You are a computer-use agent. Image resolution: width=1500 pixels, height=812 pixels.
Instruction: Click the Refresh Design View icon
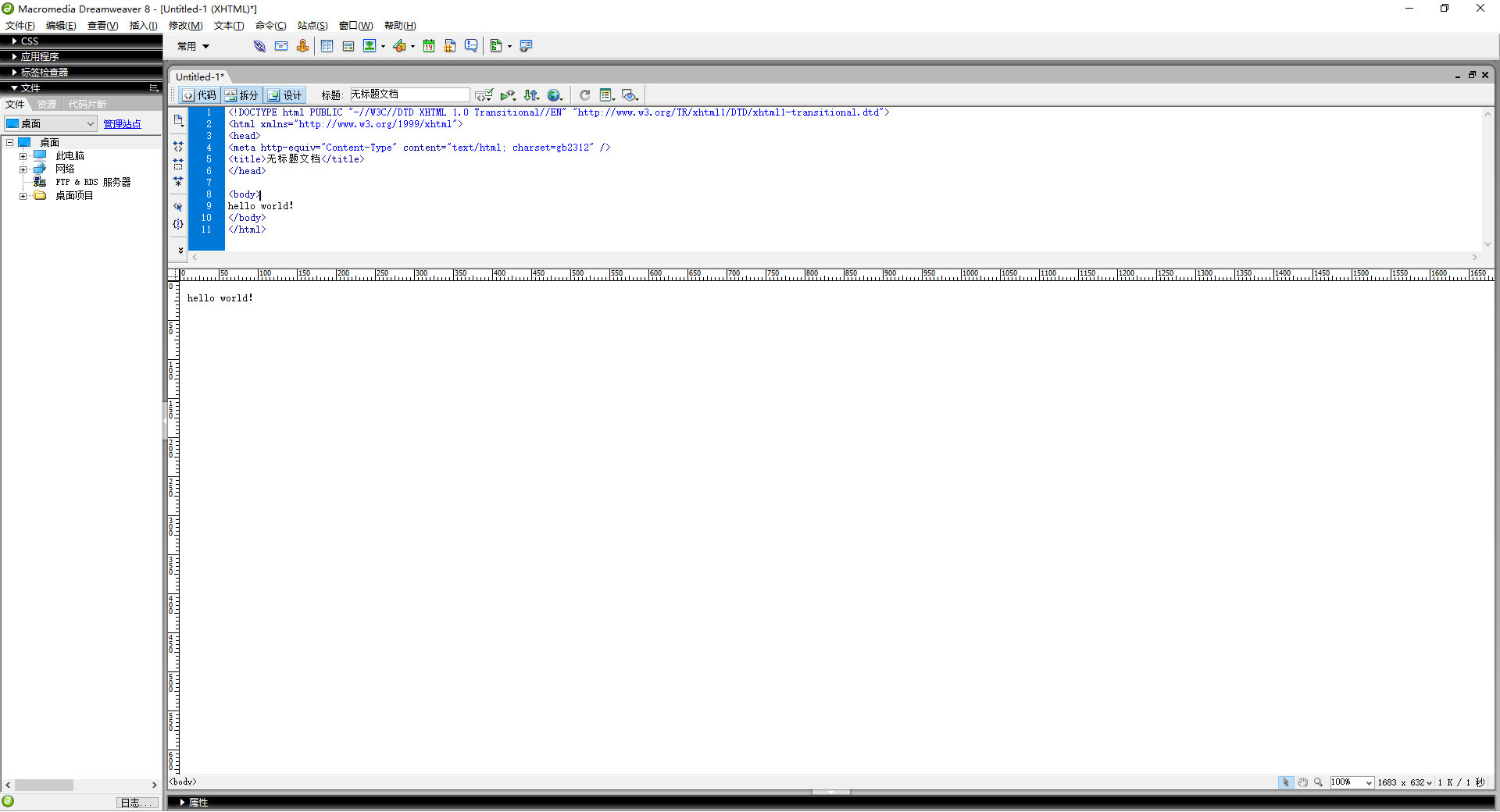584,95
